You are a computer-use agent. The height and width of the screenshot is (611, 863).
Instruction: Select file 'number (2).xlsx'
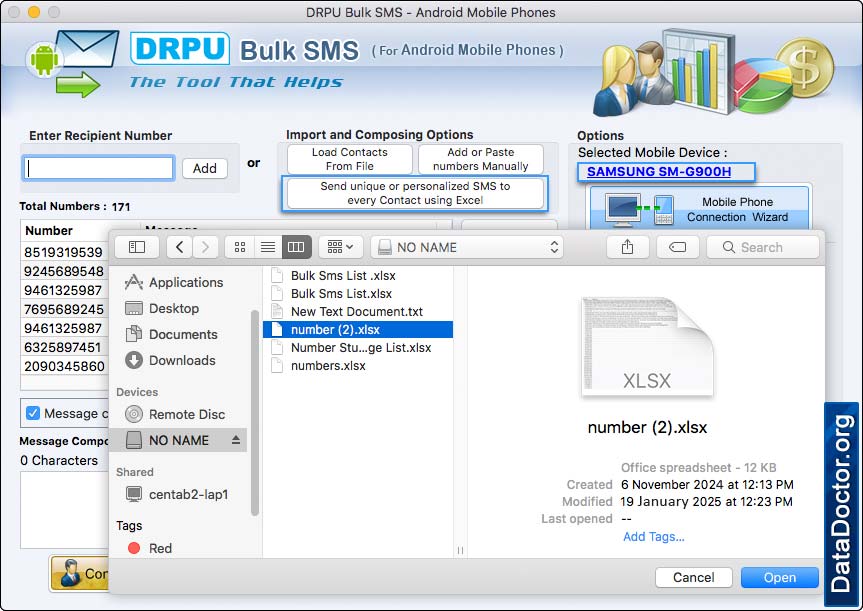point(358,330)
